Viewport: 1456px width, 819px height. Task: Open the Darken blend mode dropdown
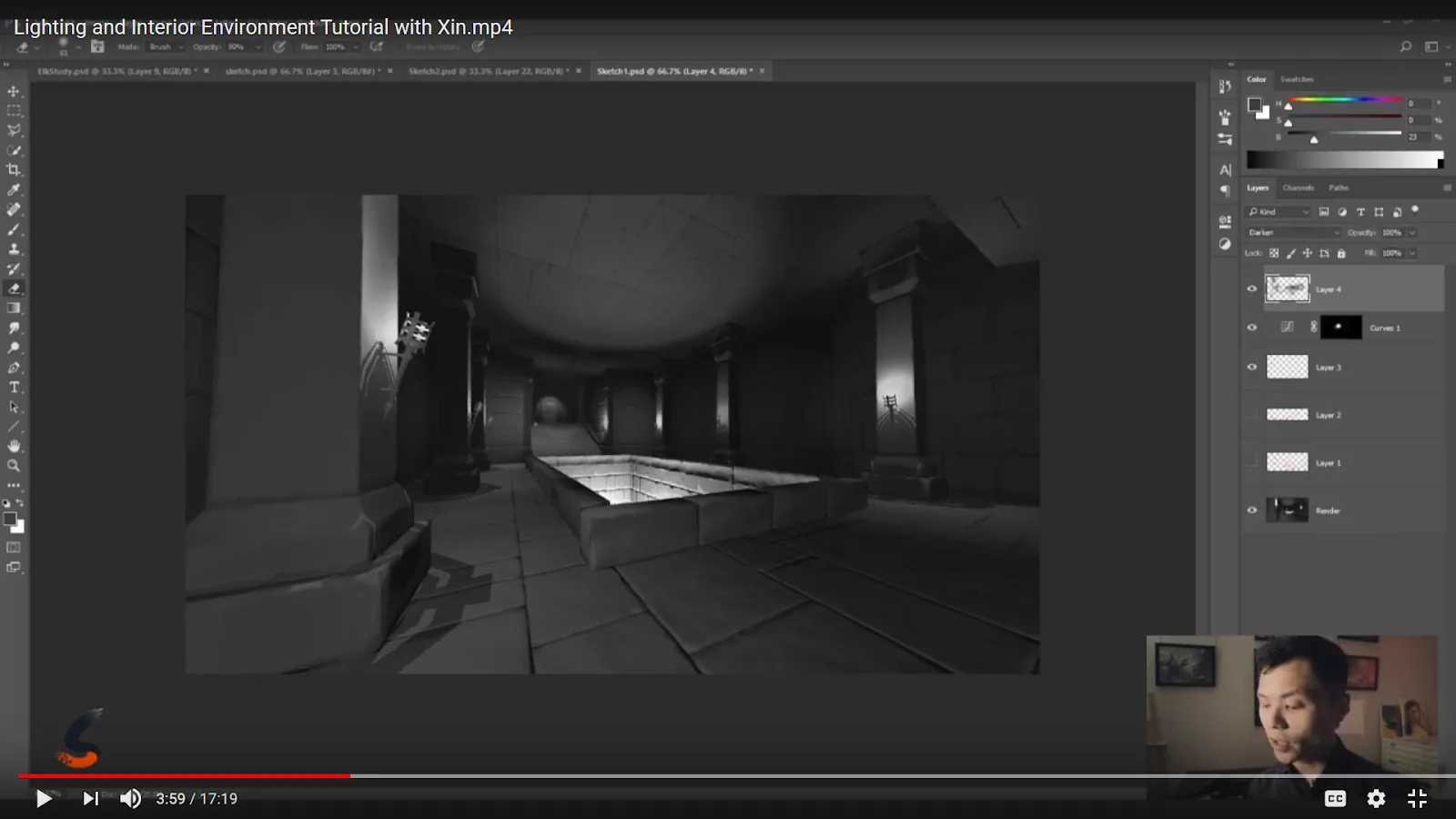[x=1293, y=233]
